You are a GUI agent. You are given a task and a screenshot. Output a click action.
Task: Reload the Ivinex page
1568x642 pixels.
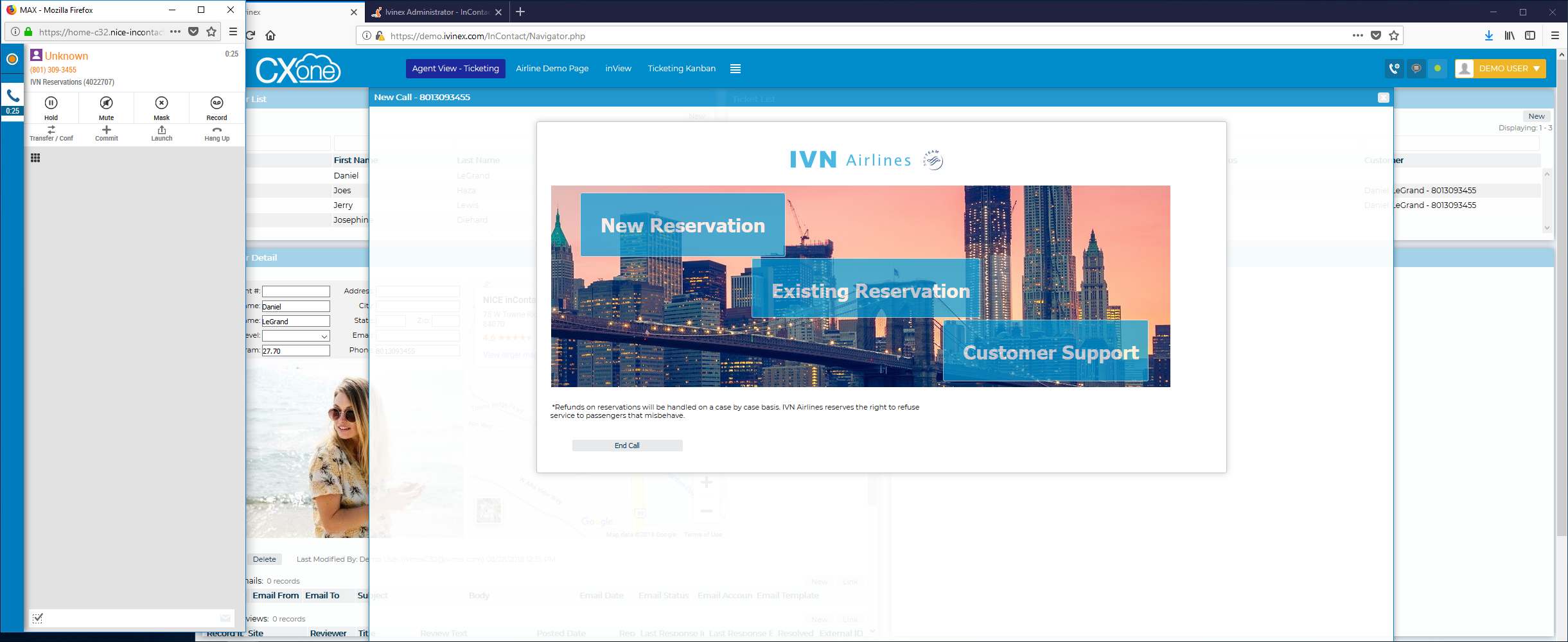tap(251, 35)
